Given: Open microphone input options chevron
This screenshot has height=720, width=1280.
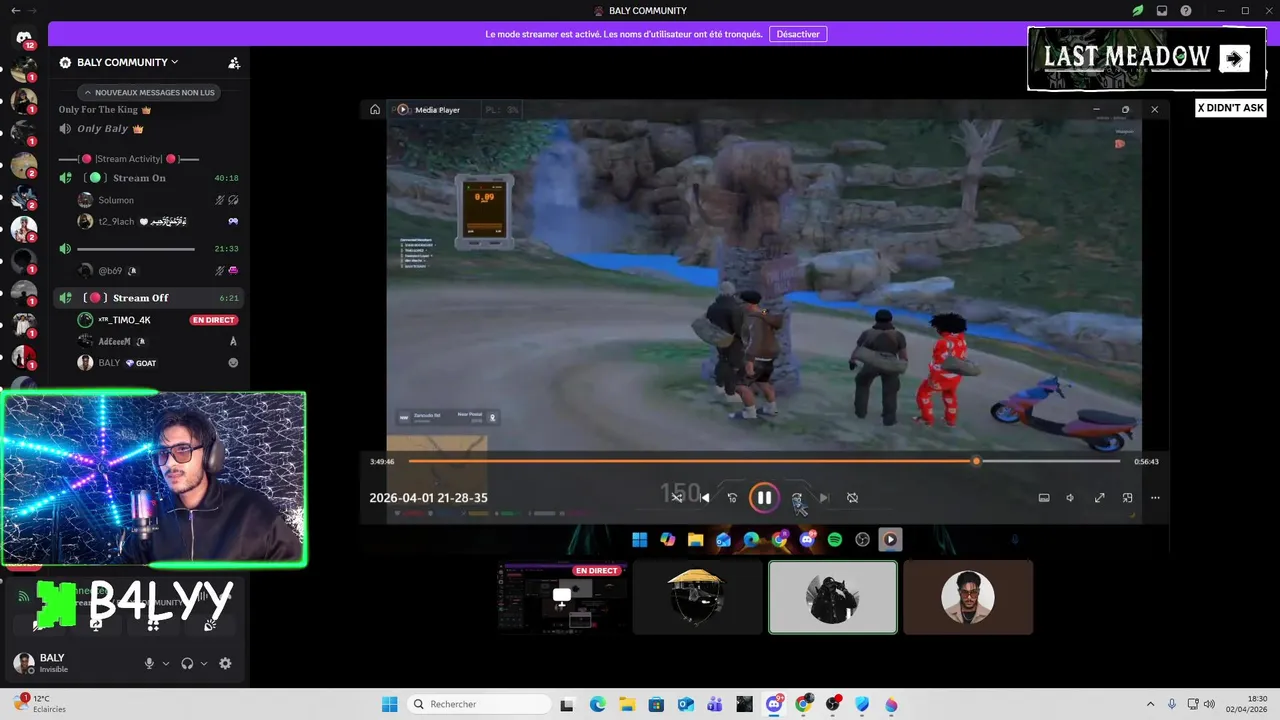Looking at the screenshot, I should 166,663.
